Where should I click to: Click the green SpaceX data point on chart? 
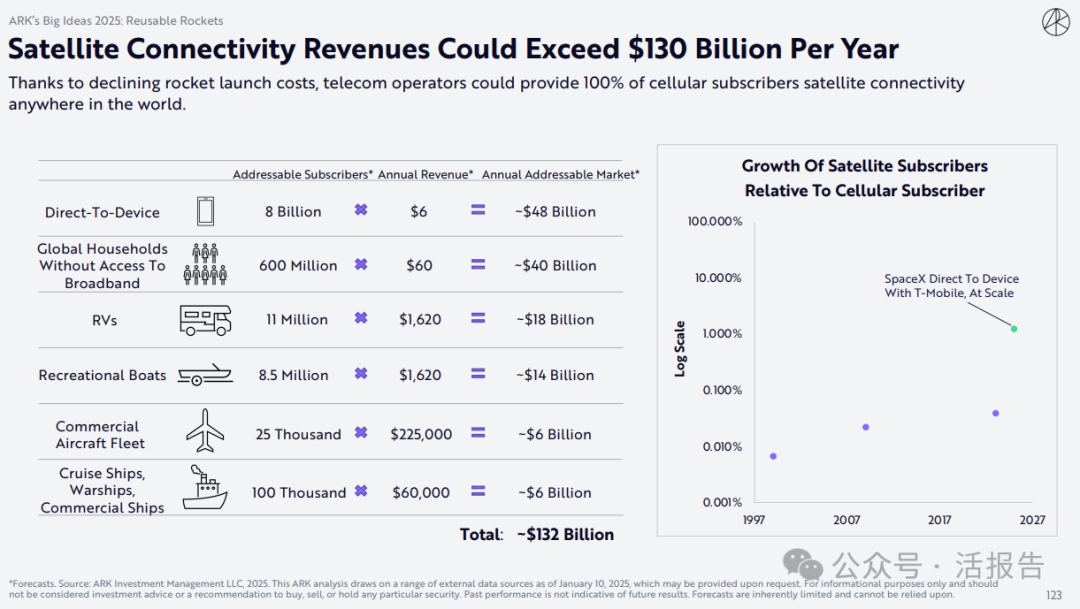click(1013, 328)
